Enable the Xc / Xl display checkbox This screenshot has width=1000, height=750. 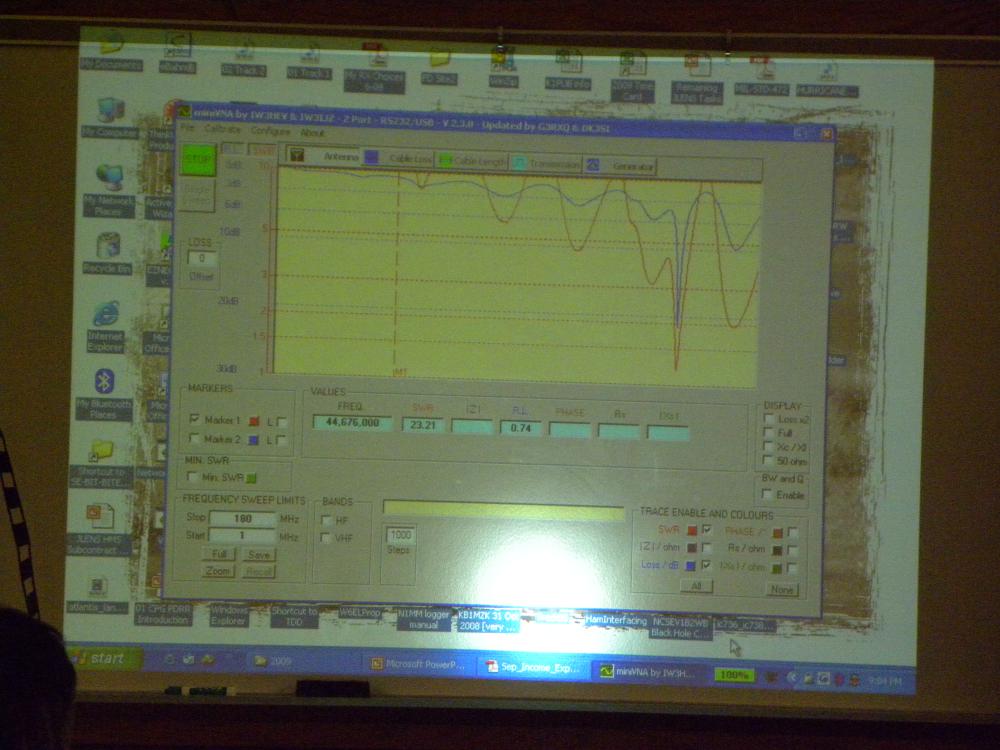click(768, 446)
